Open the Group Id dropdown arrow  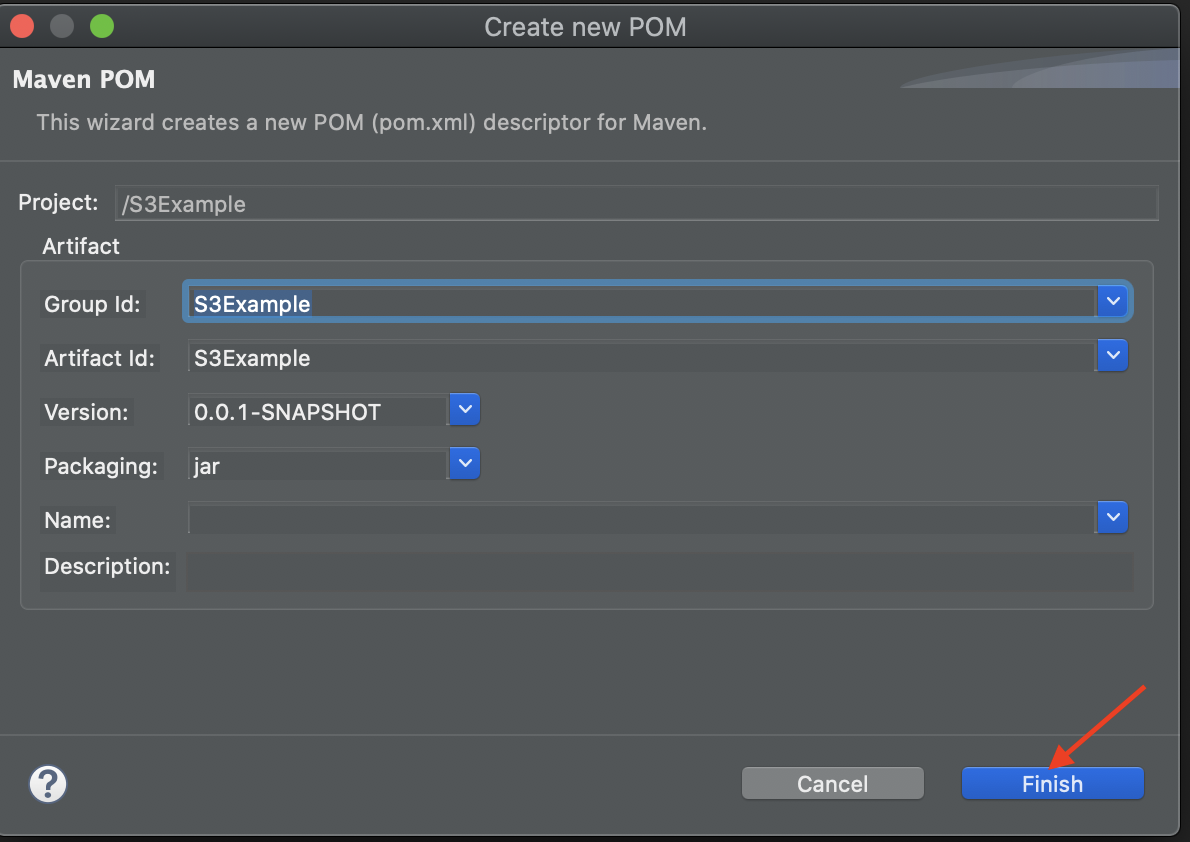1112,300
